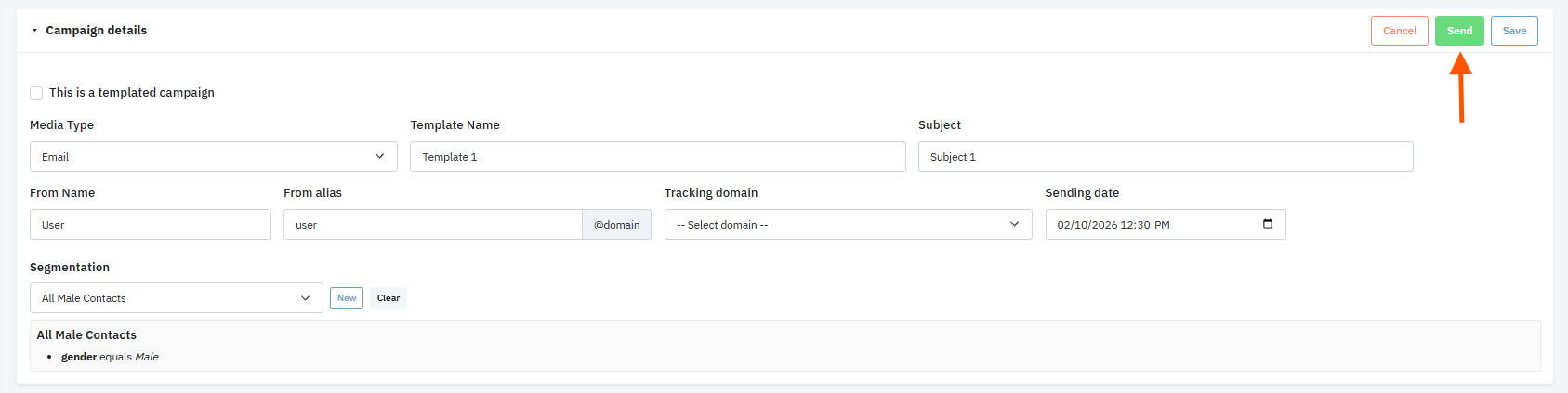Open the Segmentation dropdown
The image size is (1568, 393).
point(176,298)
